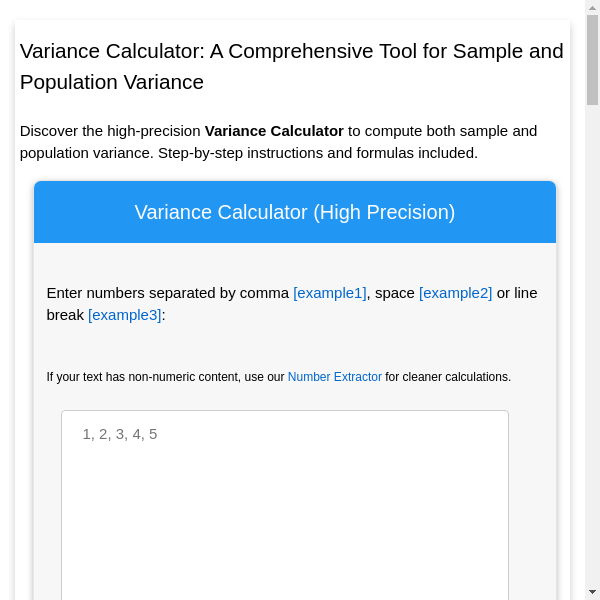Click the 'Enter numbers separated by comma' text
The width and height of the screenshot is (600, 600).
click(167, 293)
